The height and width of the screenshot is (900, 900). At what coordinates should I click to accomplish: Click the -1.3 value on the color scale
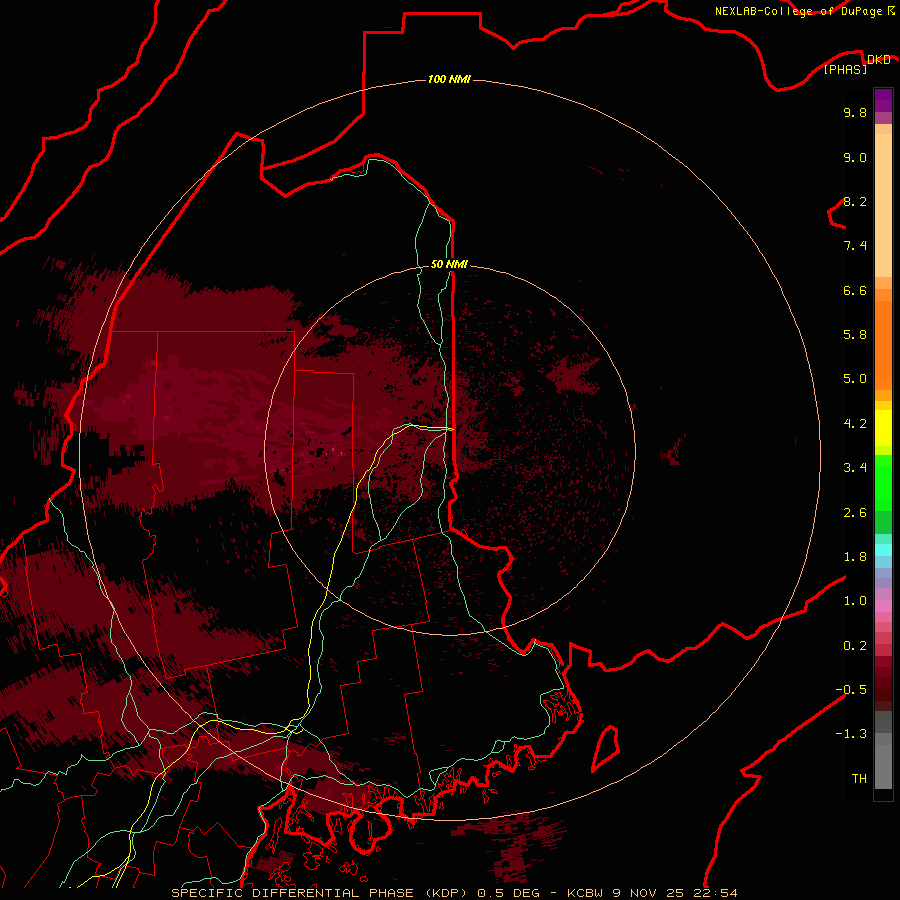(x=851, y=734)
